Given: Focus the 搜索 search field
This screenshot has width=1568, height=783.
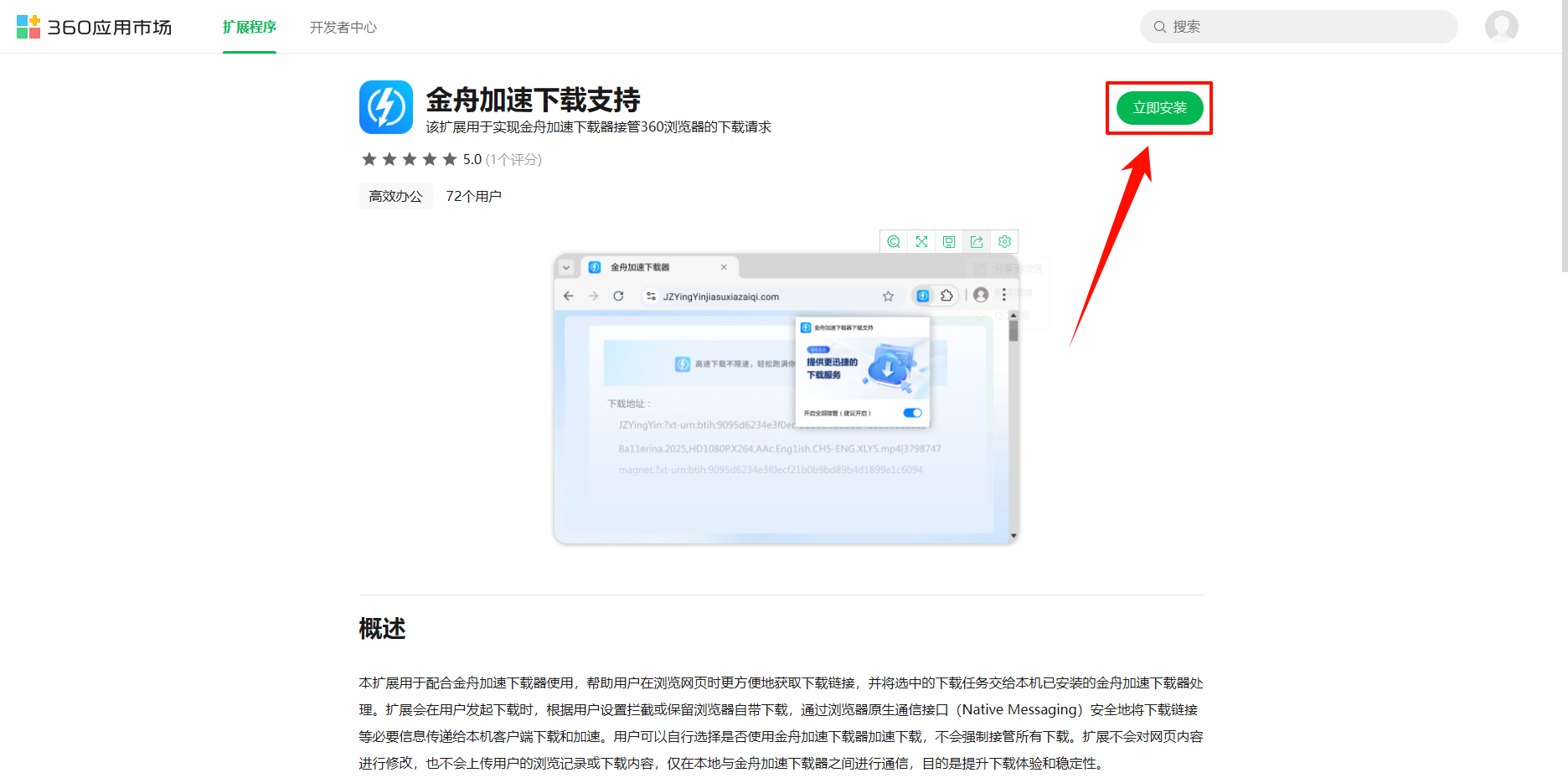Looking at the screenshot, I should click(x=1307, y=27).
